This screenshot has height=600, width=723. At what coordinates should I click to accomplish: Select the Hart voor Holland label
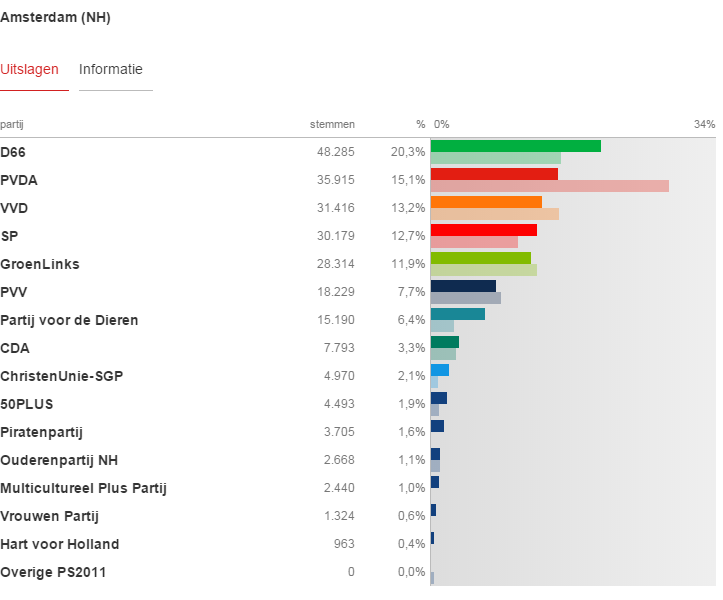pos(59,544)
